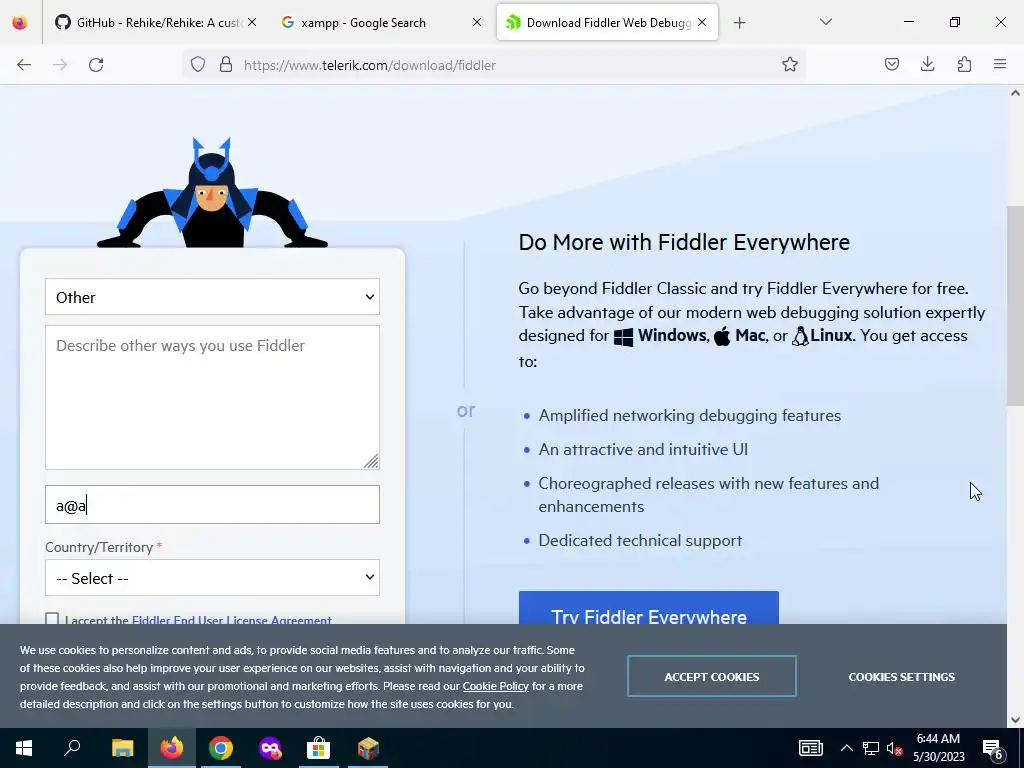Click the scrollbar up arrow
The width and height of the screenshot is (1024, 768).
click(1015, 93)
